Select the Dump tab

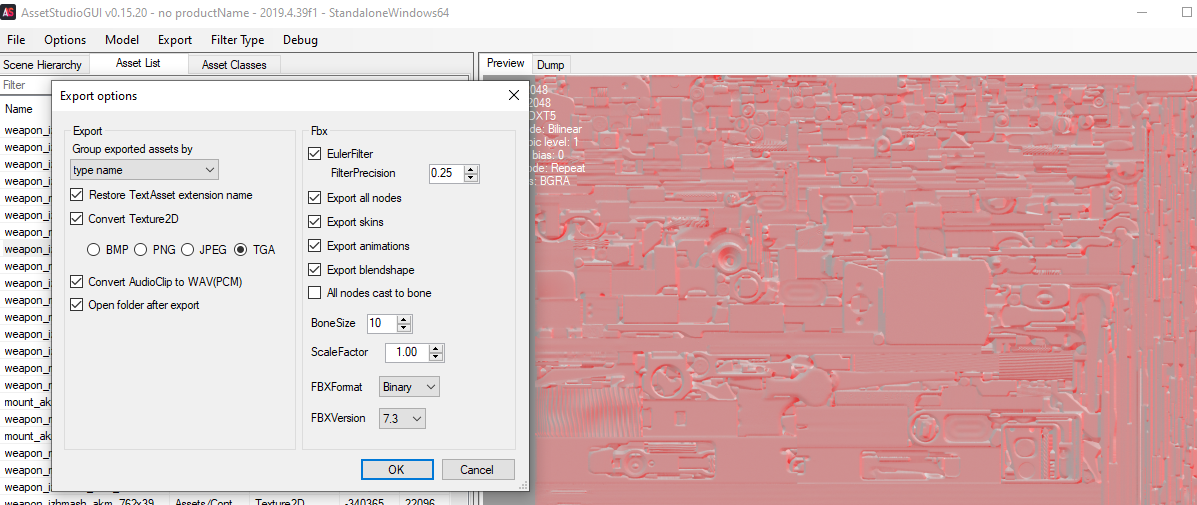(x=550, y=65)
